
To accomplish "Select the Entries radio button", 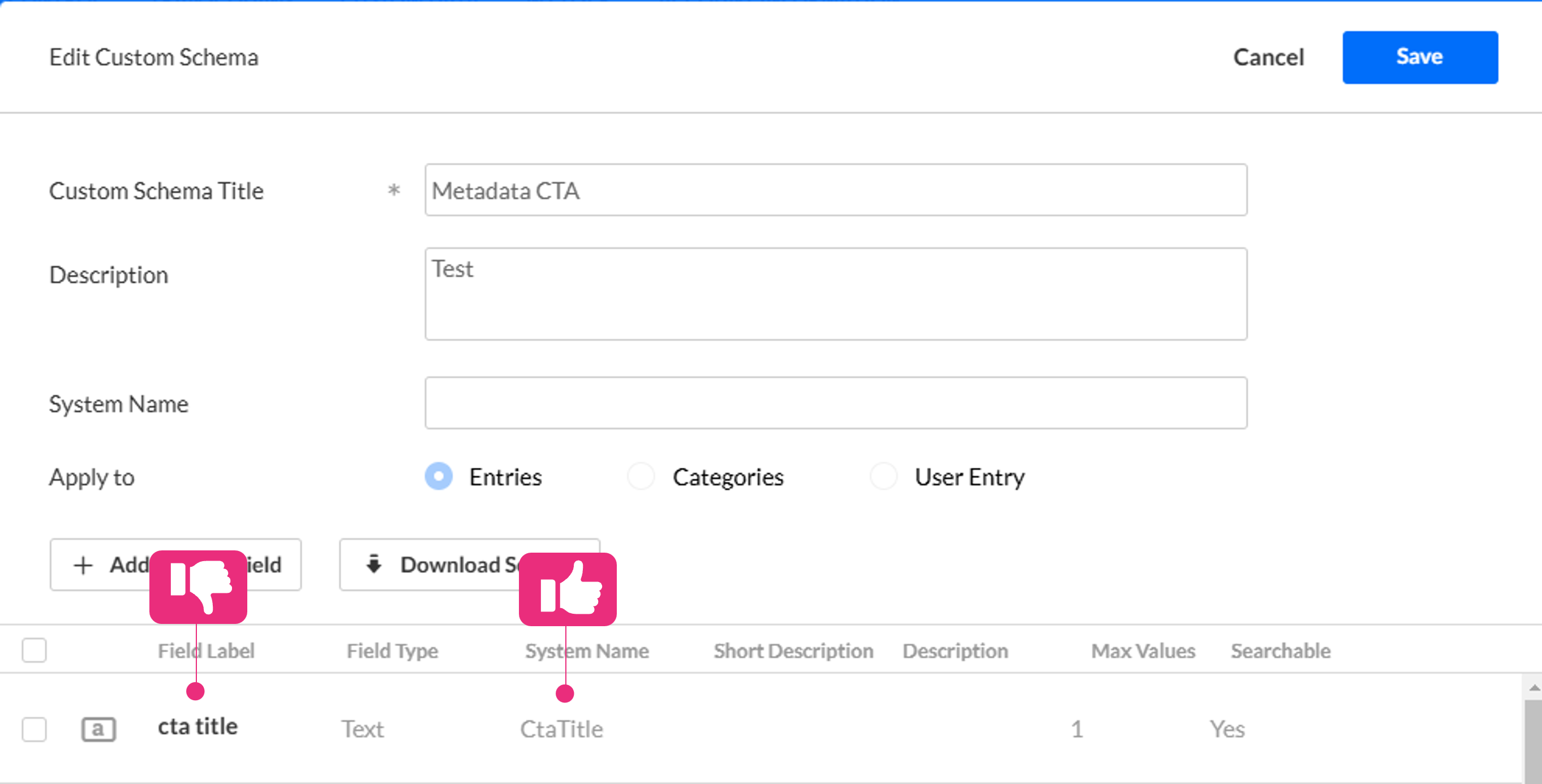I will click(x=439, y=476).
